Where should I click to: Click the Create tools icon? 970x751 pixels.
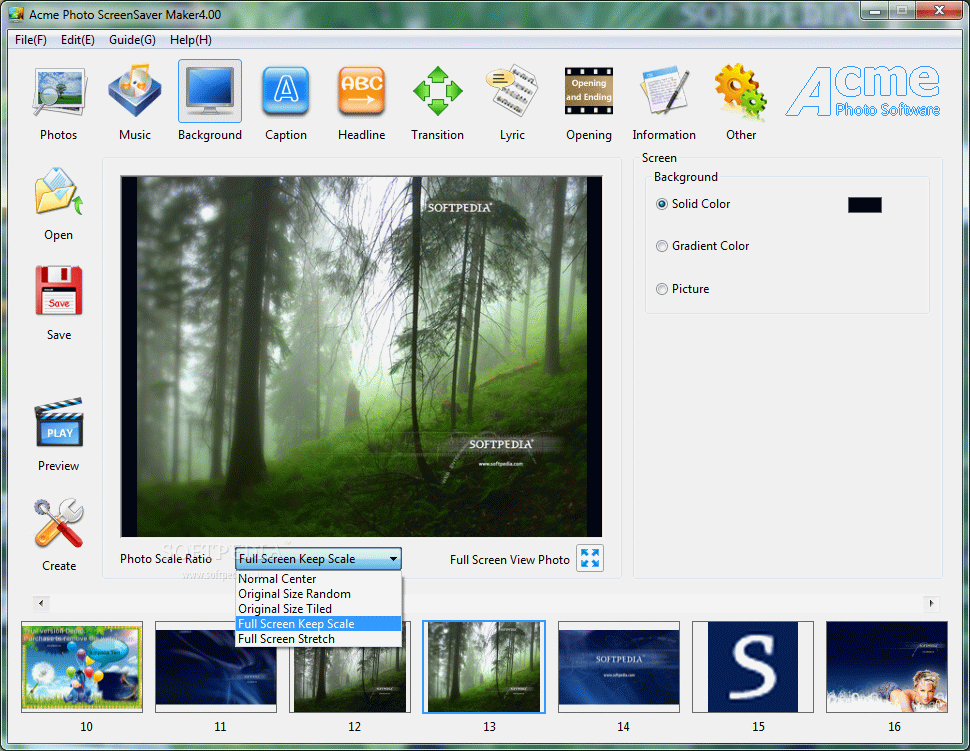coord(59,523)
